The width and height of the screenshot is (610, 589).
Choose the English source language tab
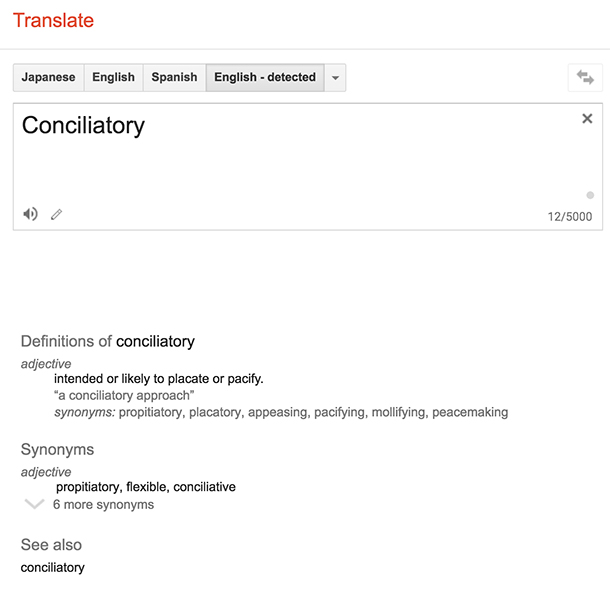(114, 77)
